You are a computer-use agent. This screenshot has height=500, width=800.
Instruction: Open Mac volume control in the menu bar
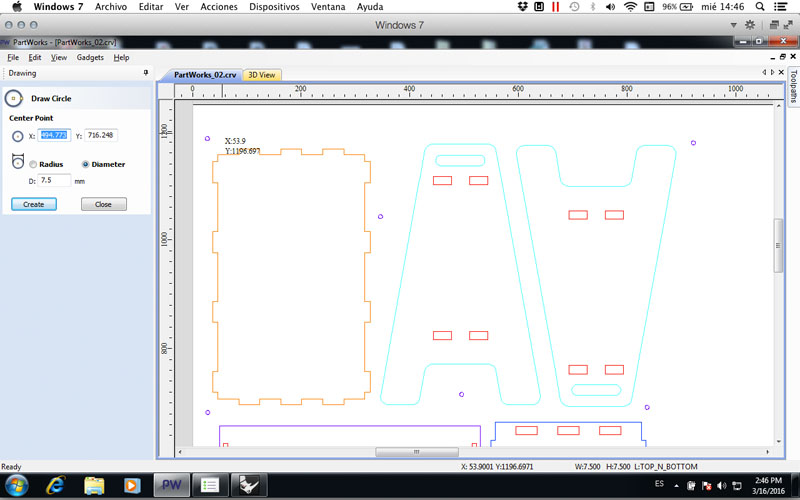click(x=610, y=7)
